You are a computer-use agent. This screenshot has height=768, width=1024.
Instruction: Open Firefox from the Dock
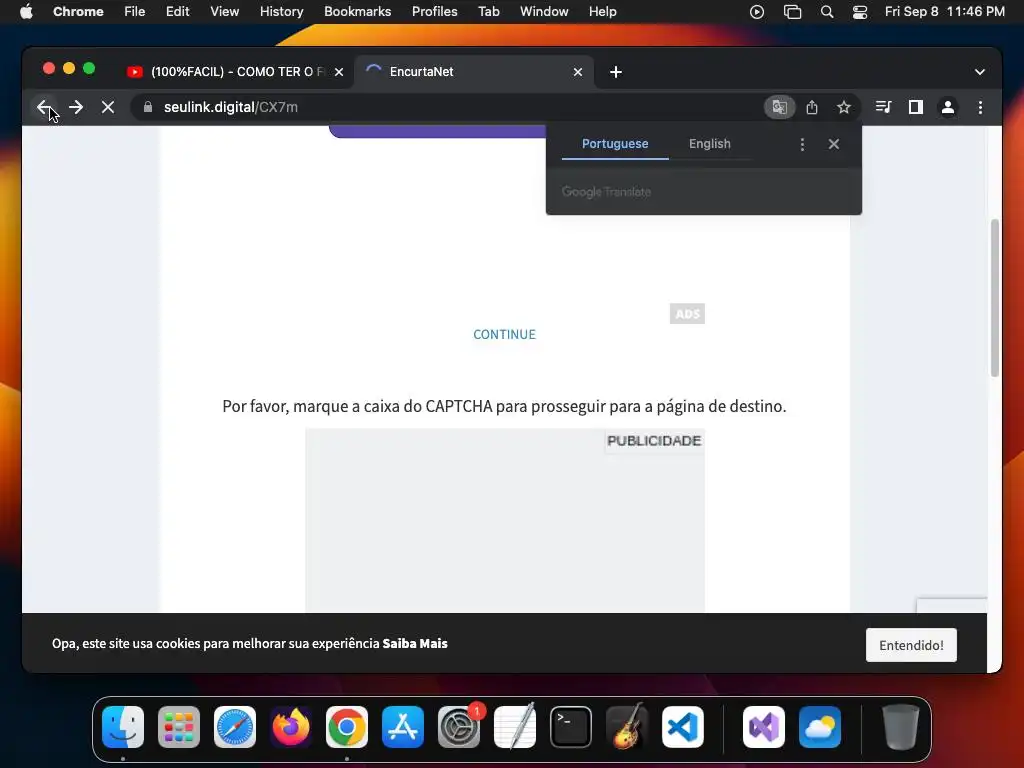tap(291, 727)
